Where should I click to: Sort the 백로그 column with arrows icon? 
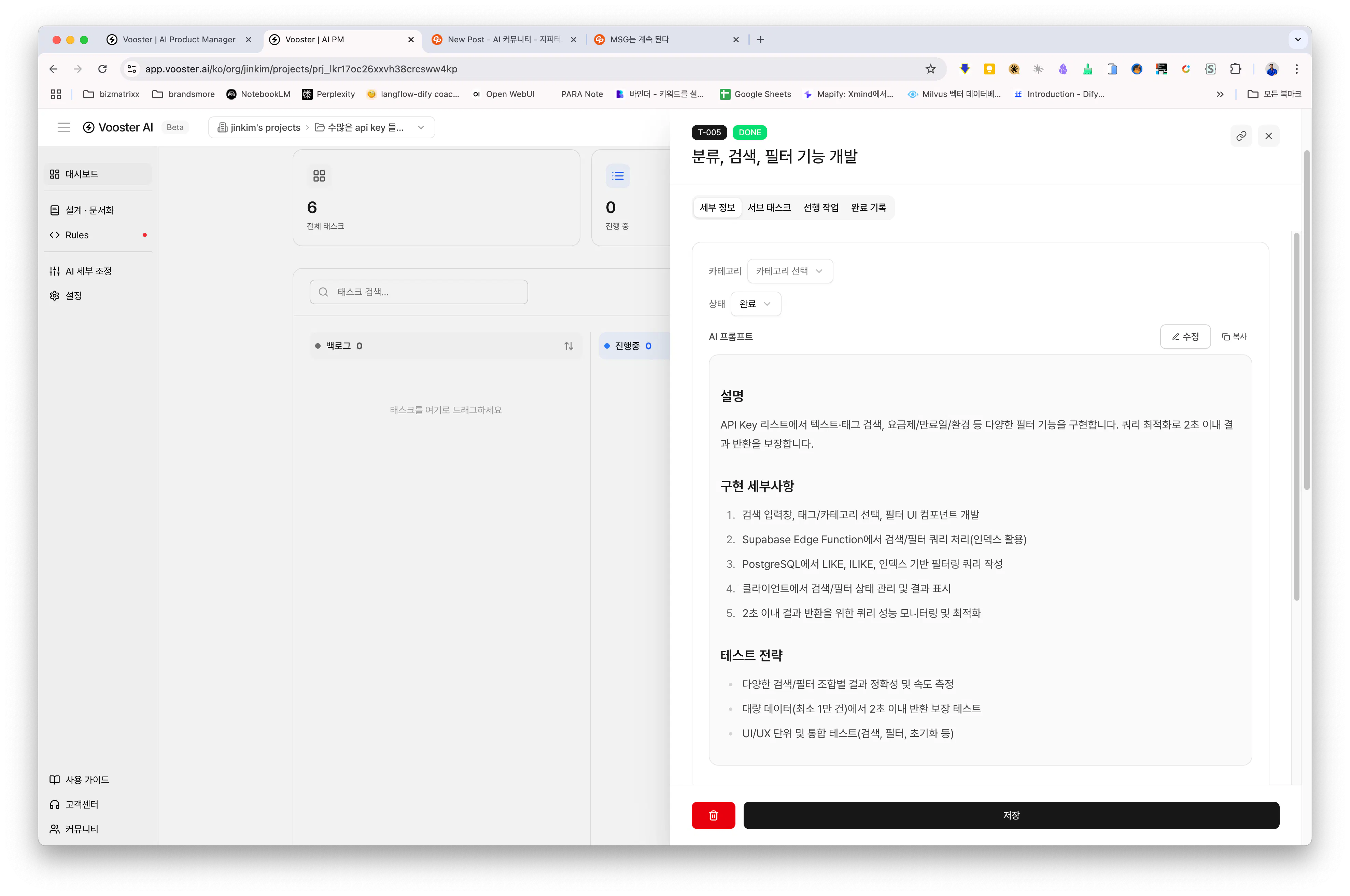click(x=568, y=346)
